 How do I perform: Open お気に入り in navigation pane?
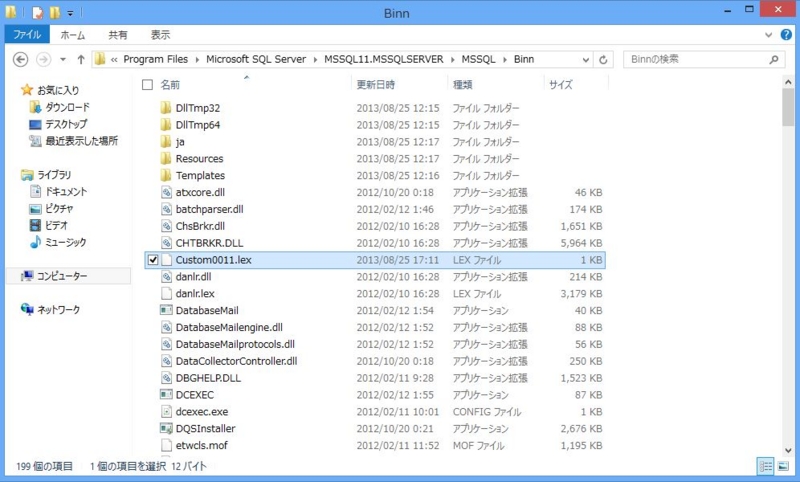[x=58, y=90]
